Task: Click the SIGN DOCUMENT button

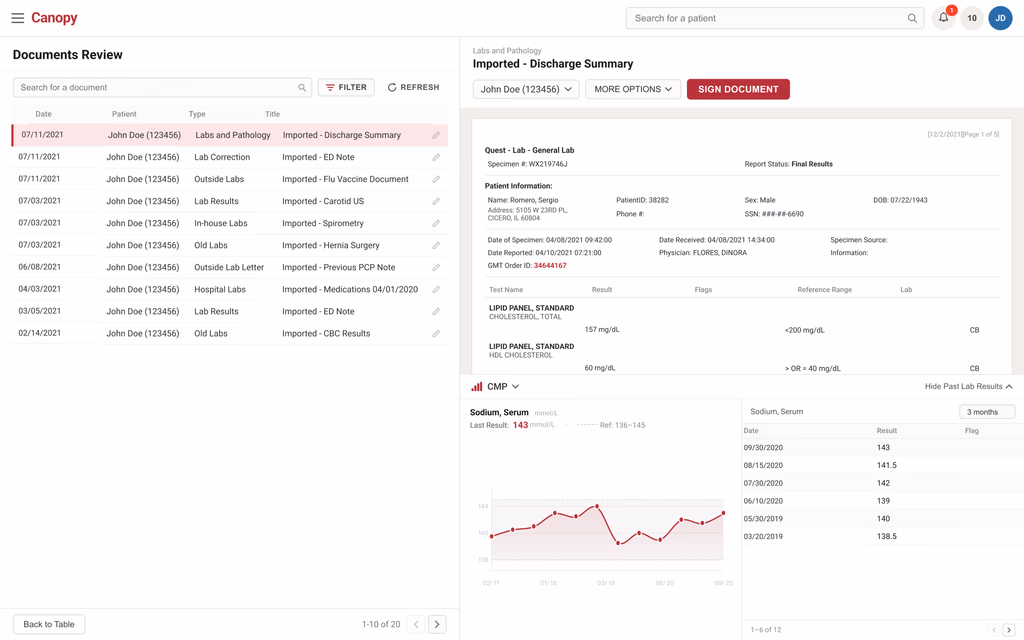Action: 738,89
